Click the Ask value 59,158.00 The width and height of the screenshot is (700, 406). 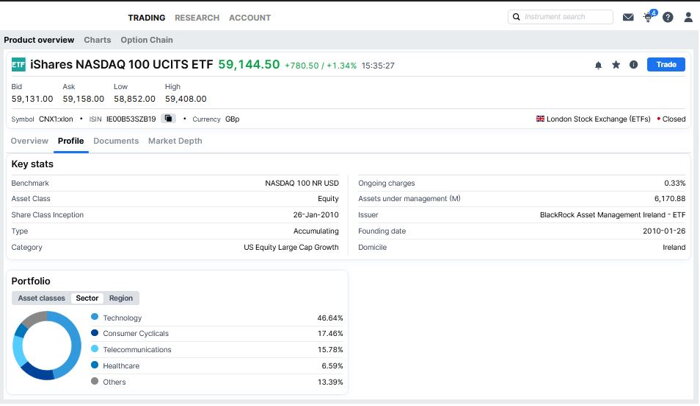point(83,99)
